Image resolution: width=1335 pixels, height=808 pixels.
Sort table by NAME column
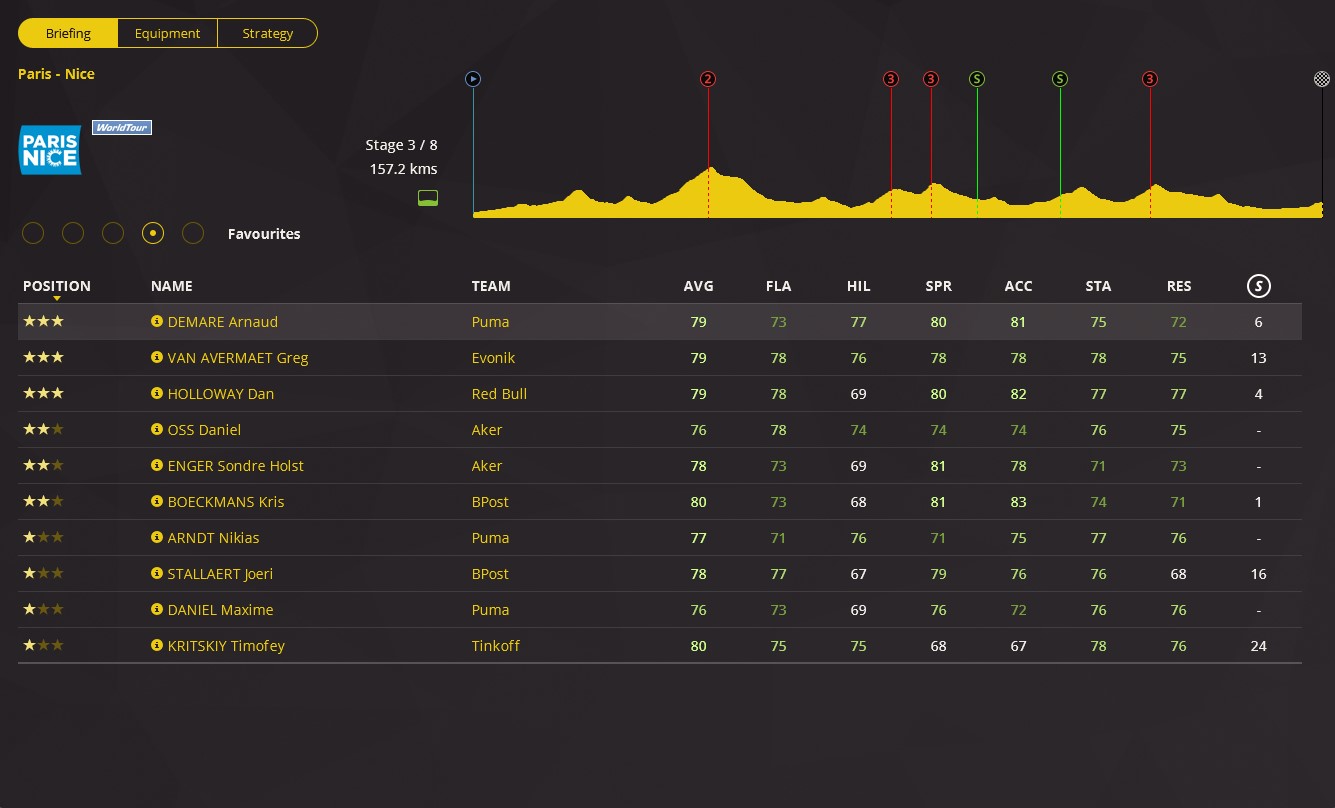pyautogui.click(x=172, y=286)
